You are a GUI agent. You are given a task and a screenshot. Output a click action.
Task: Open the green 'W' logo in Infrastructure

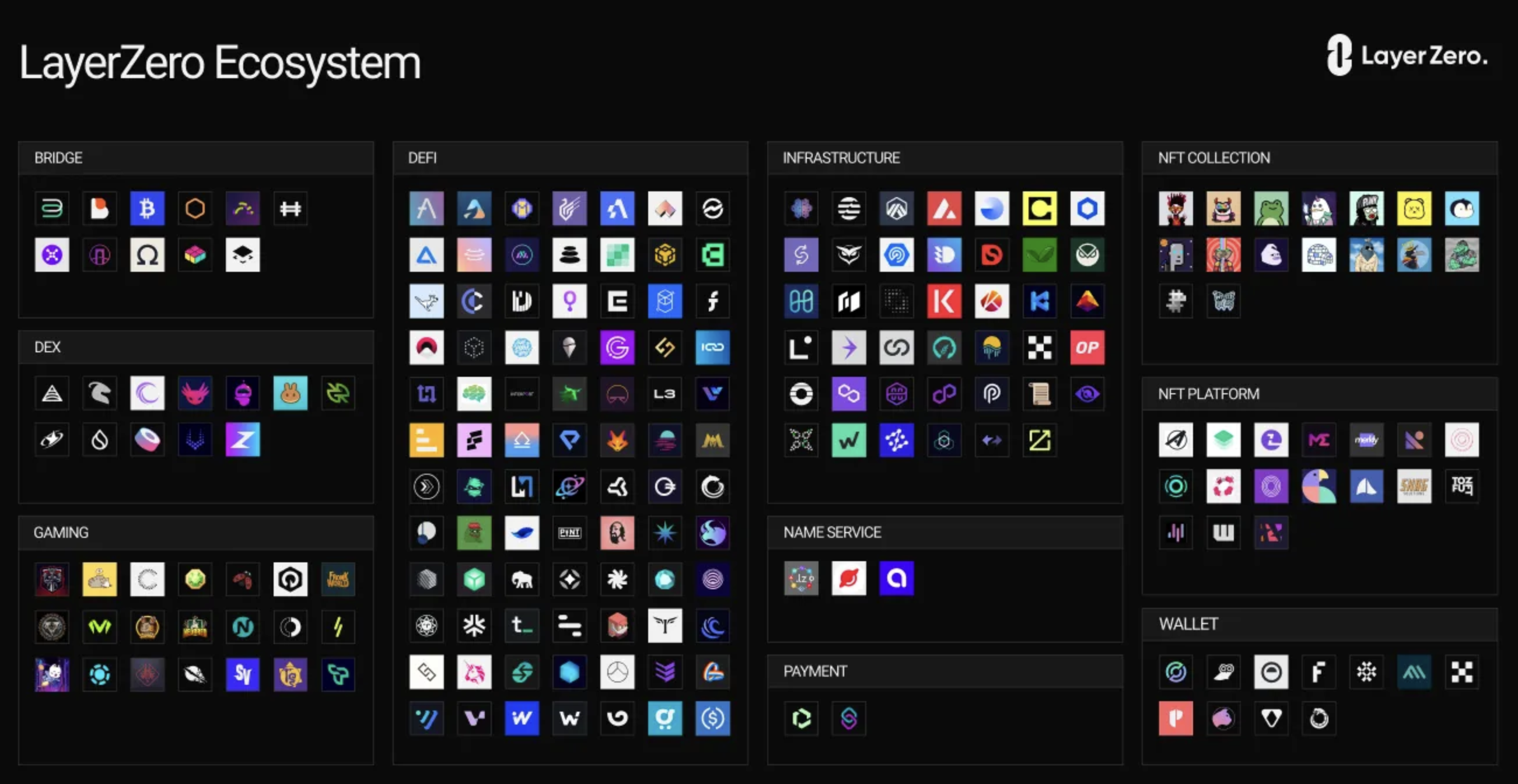pos(849,440)
